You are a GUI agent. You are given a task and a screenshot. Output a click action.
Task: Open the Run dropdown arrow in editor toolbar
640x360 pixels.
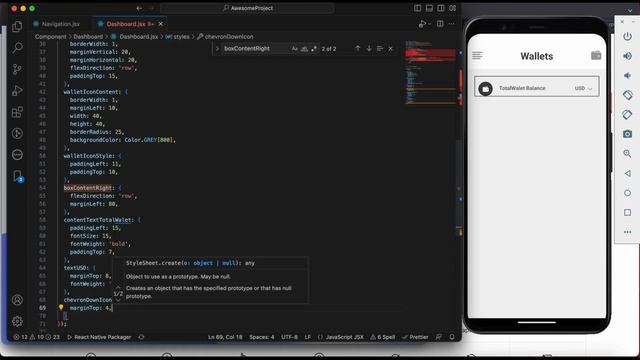[429, 24]
